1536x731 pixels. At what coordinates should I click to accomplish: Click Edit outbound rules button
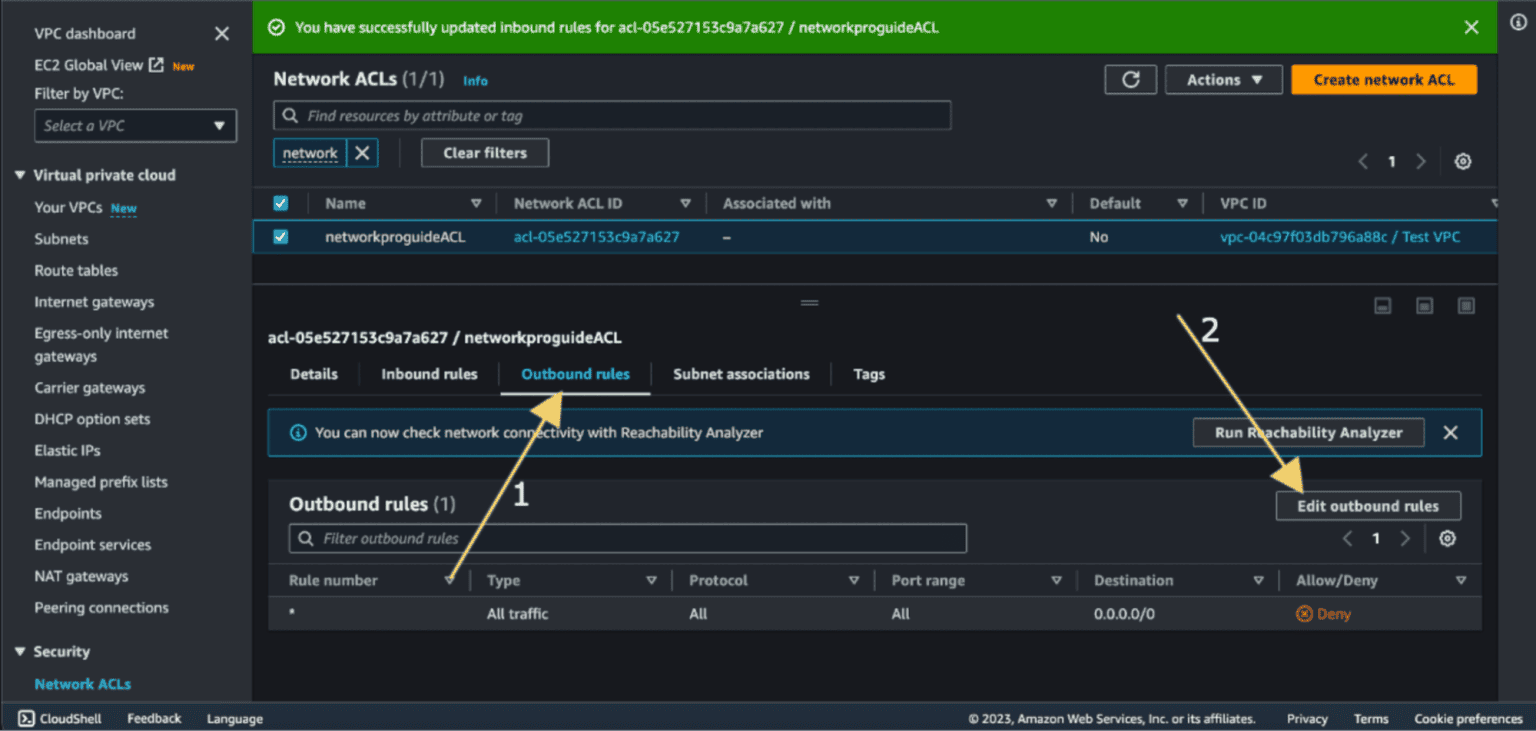click(x=1368, y=506)
